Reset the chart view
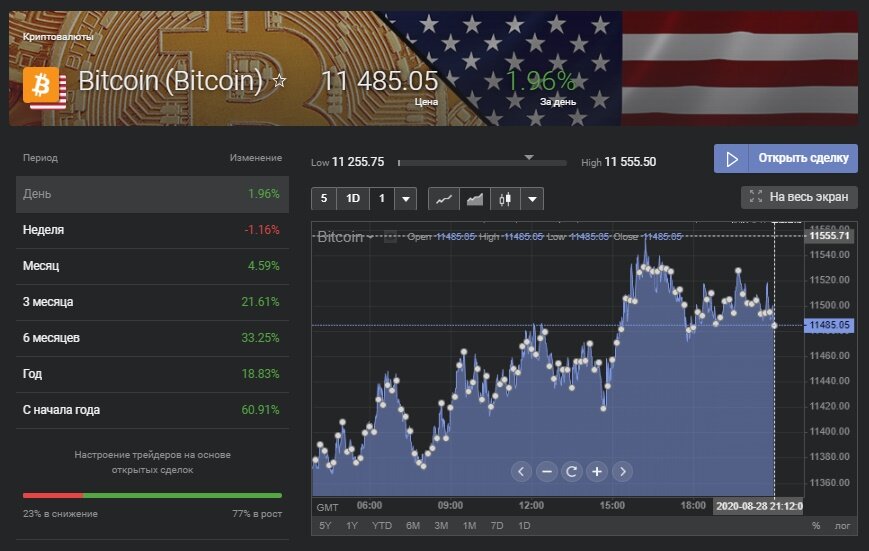Image resolution: width=869 pixels, height=551 pixels. 571,471
